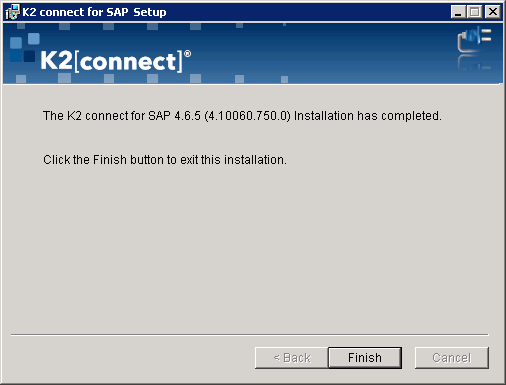Image resolution: width=506 pixels, height=385 pixels.
Task: Maximize the K2 connect Setup window
Action: coord(475,12)
